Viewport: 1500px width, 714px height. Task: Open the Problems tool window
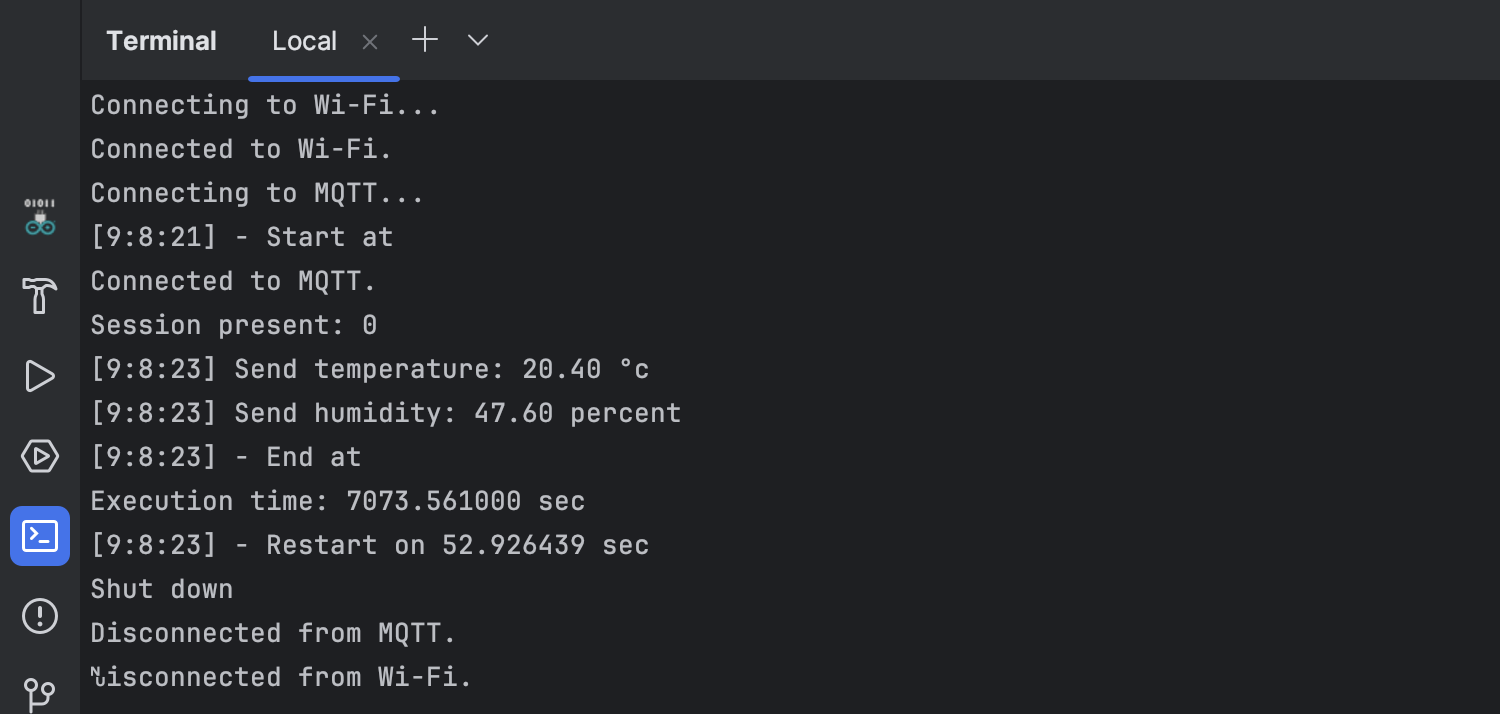pos(40,616)
